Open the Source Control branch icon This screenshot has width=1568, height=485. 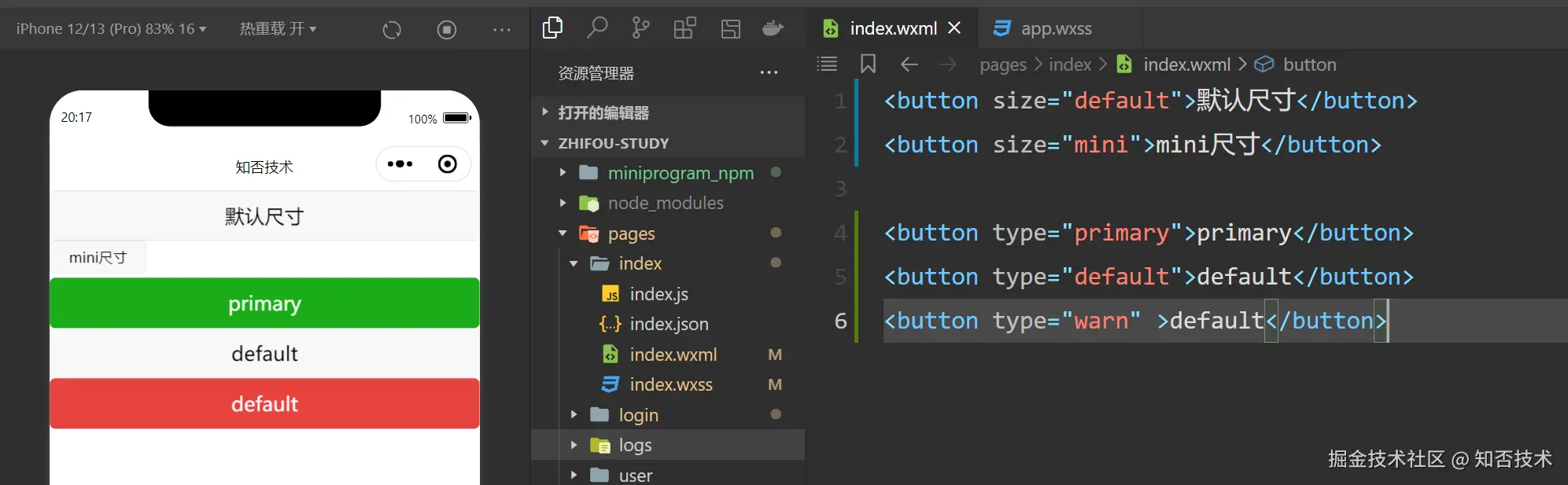coord(640,28)
